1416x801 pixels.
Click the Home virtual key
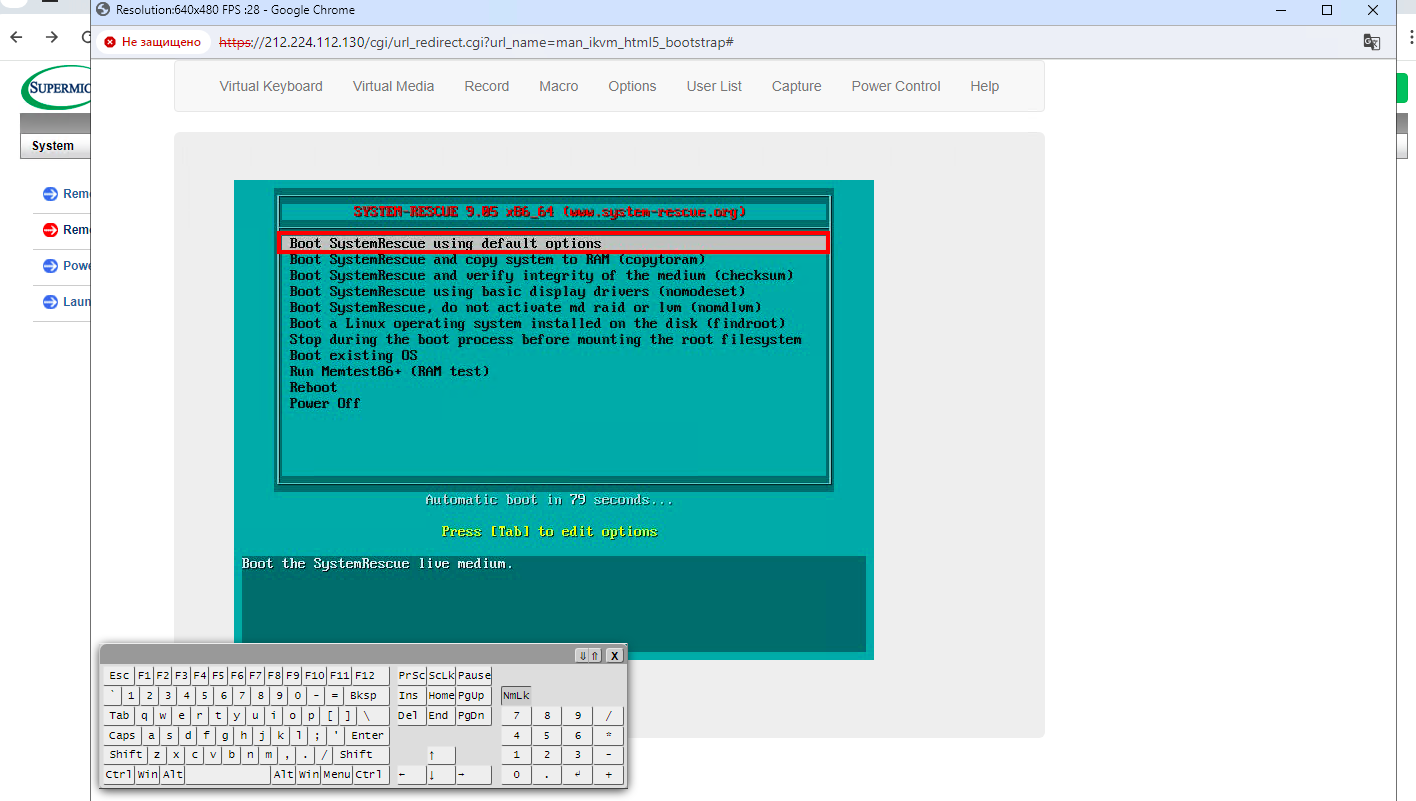tap(441, 696)
